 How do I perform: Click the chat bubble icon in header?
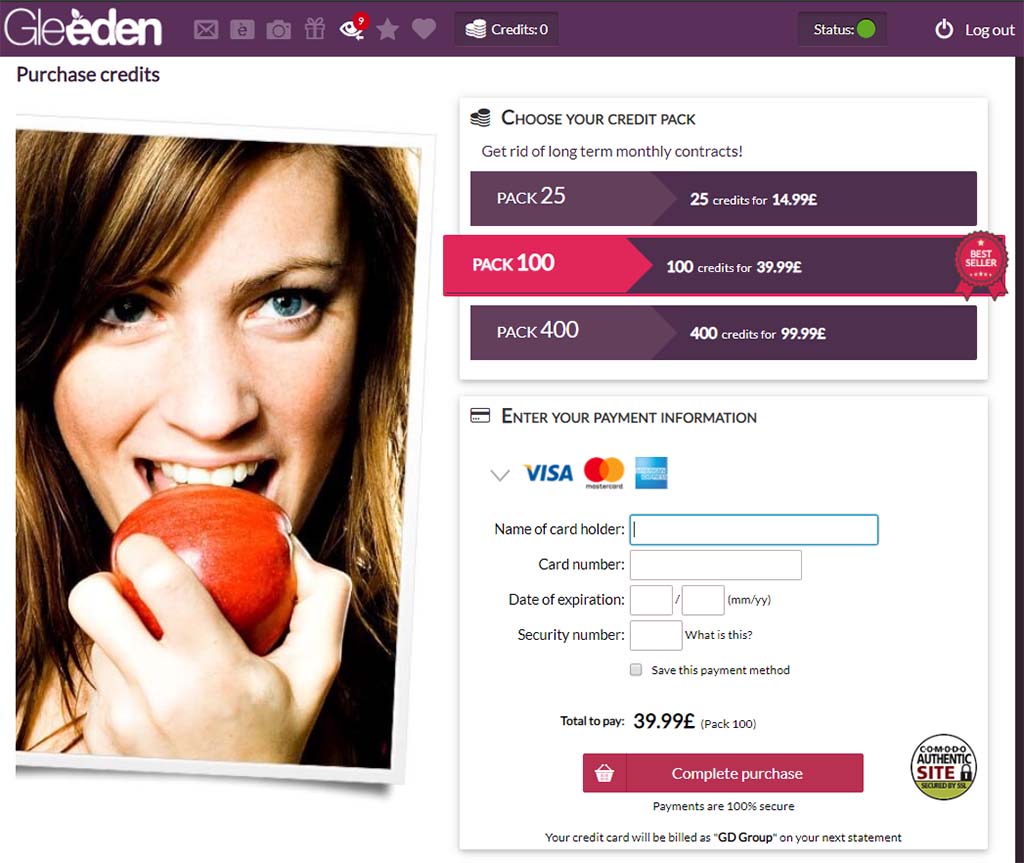(x=242, y=29)
